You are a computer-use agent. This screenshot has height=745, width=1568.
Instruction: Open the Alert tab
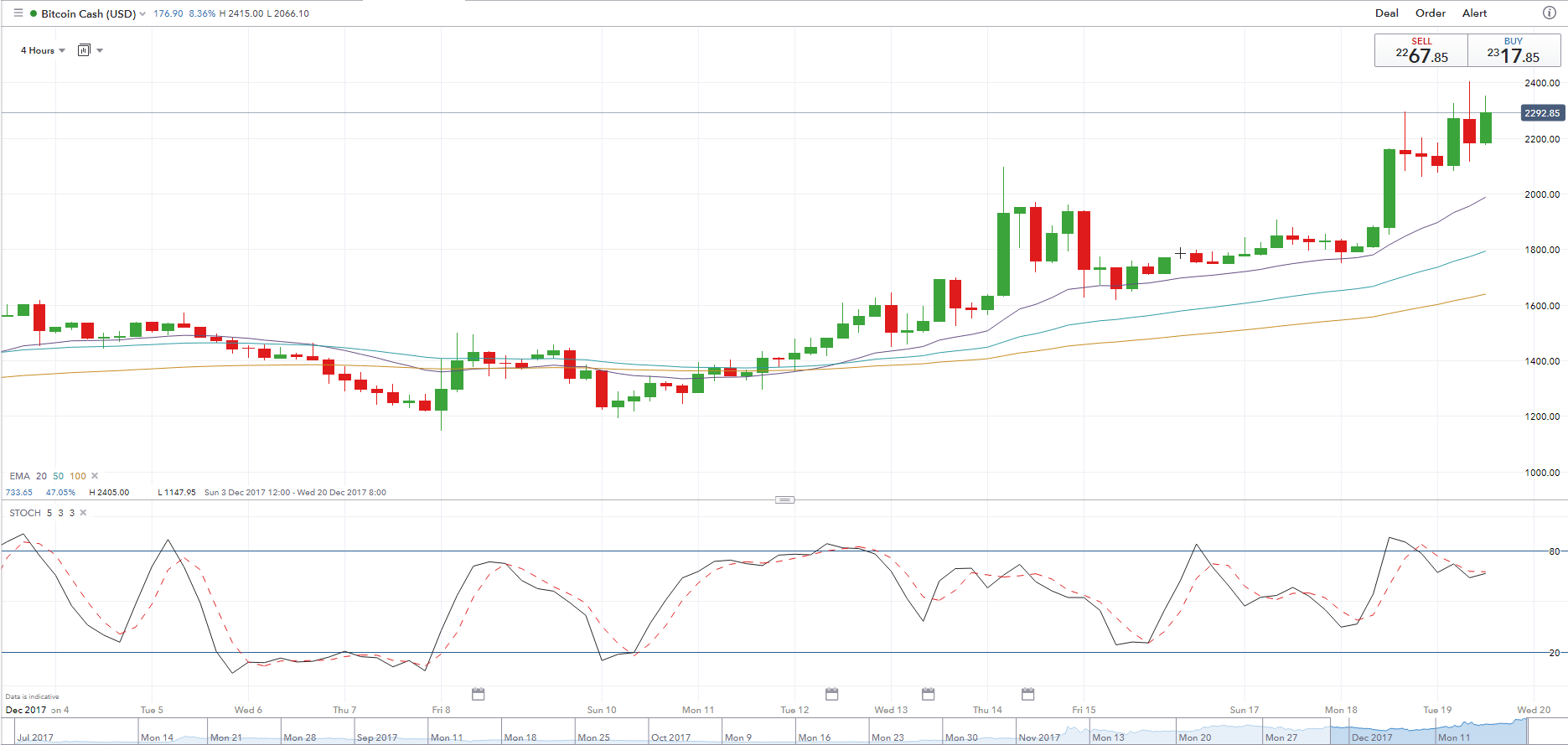coord(1475,13)
